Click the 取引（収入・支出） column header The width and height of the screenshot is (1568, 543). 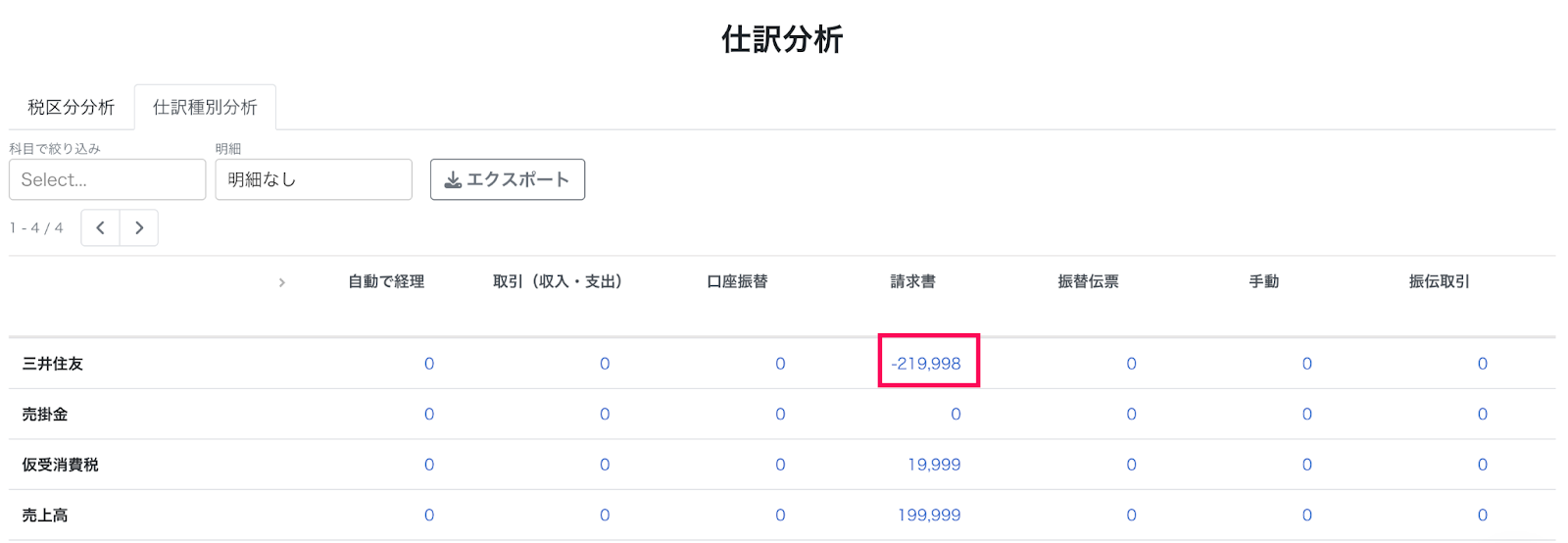pyautogui.click(x=558, y=281)
